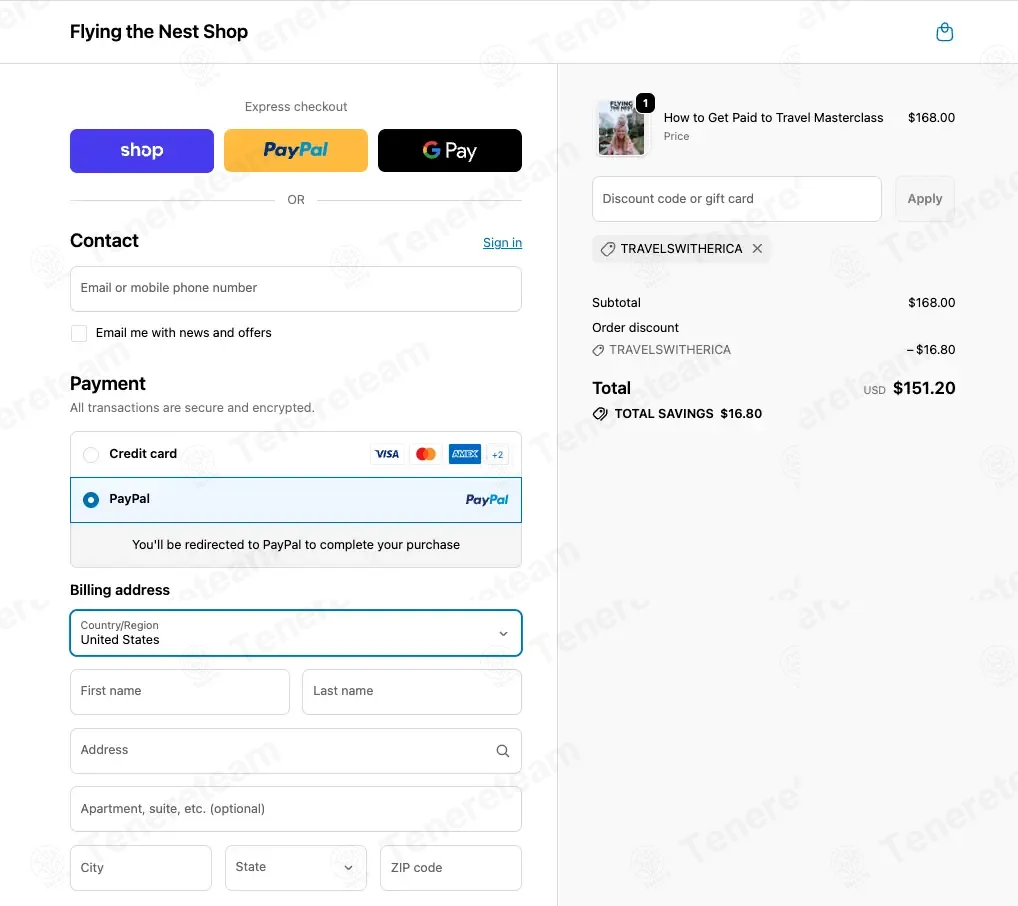Show the +2 more card types badge

point(497,455)
